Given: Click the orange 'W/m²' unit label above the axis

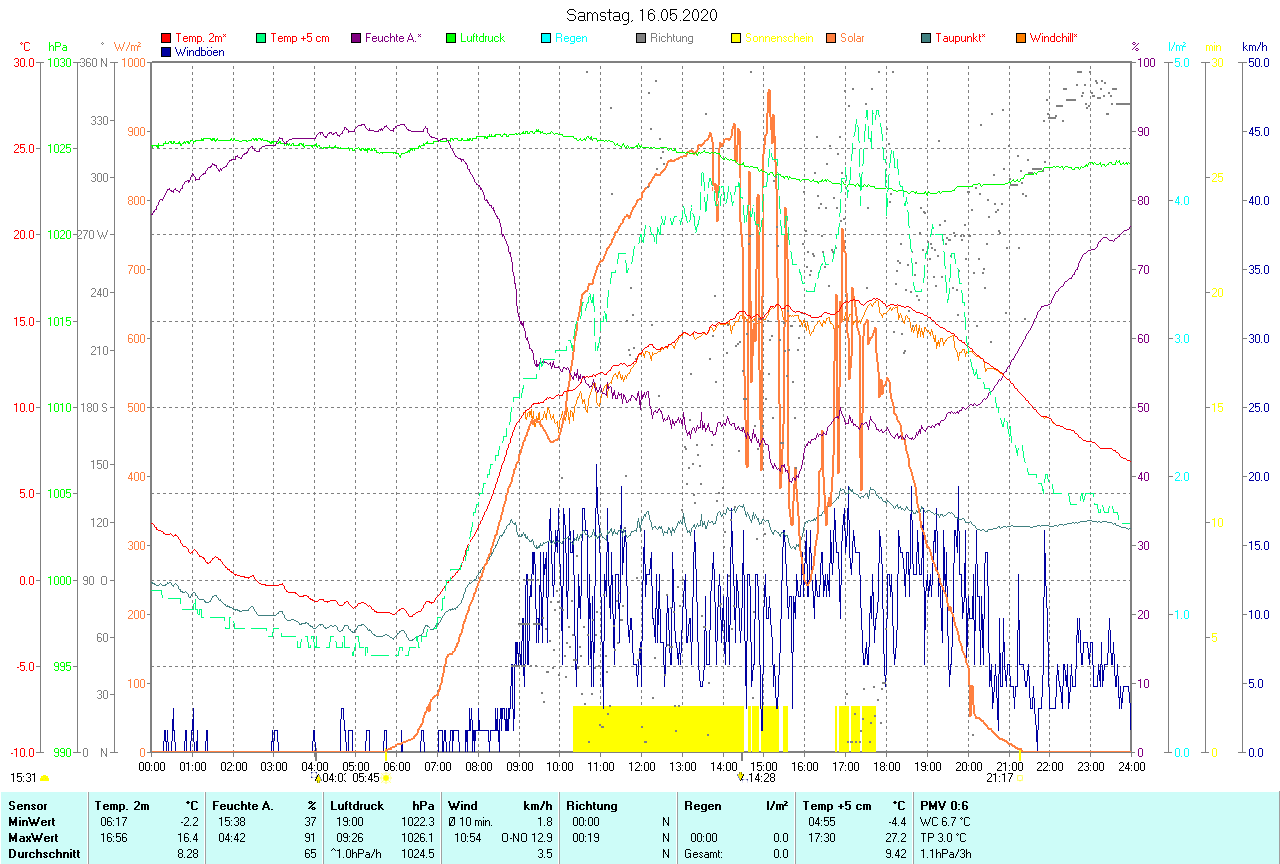Looking at the screenshot, I should pyautogui.click(x=127, y=47).
